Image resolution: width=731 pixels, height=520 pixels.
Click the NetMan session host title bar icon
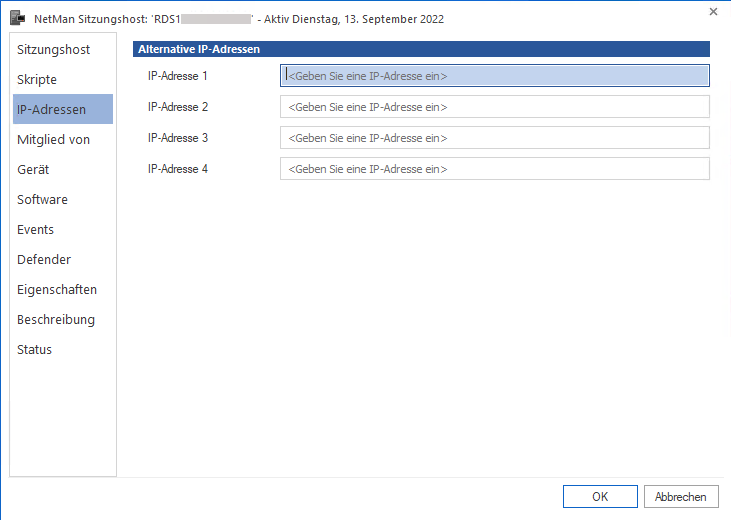click(x=17, y=19)
